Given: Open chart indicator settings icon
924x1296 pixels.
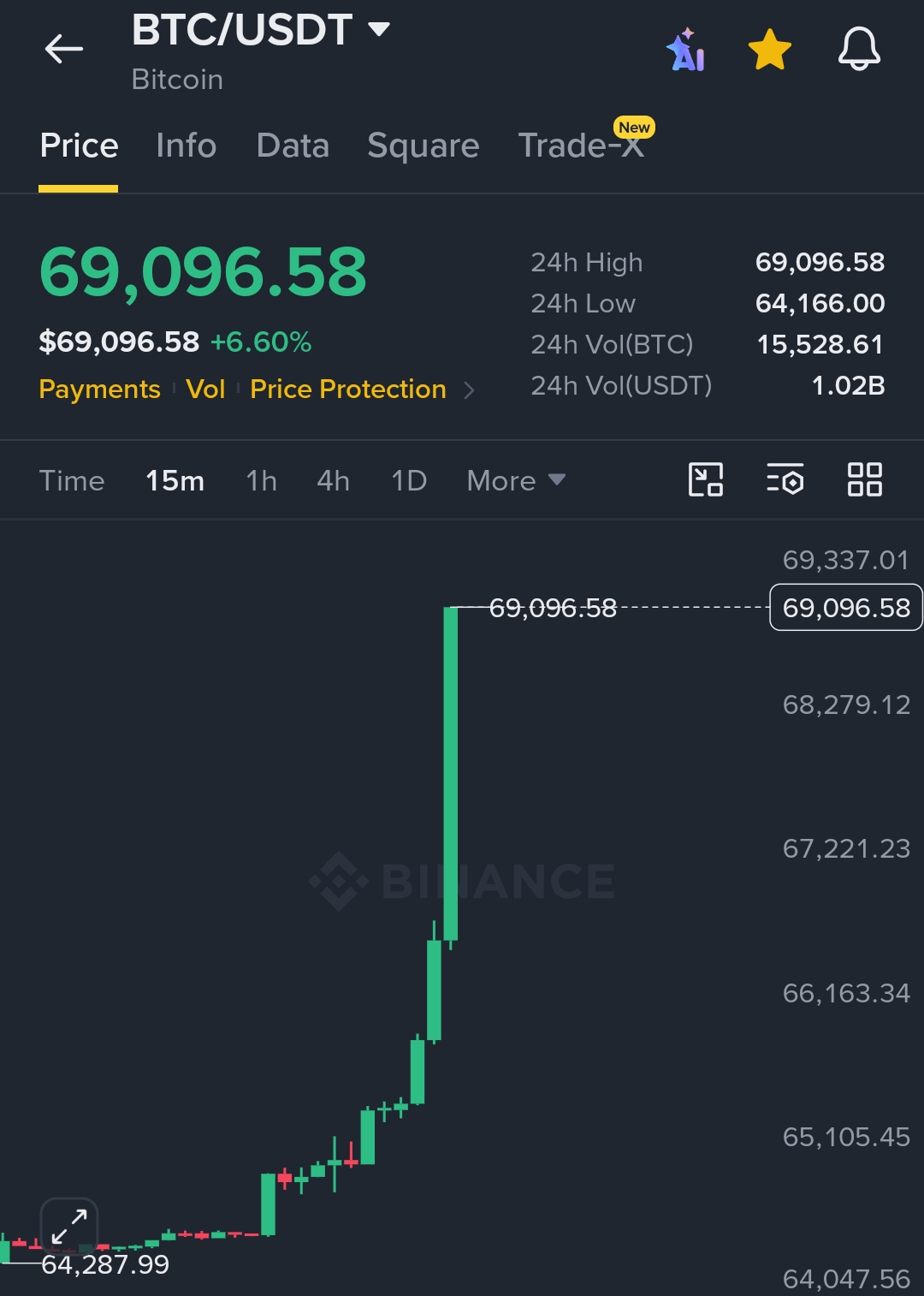Looking at the screenshot, I should pos(785,479).
